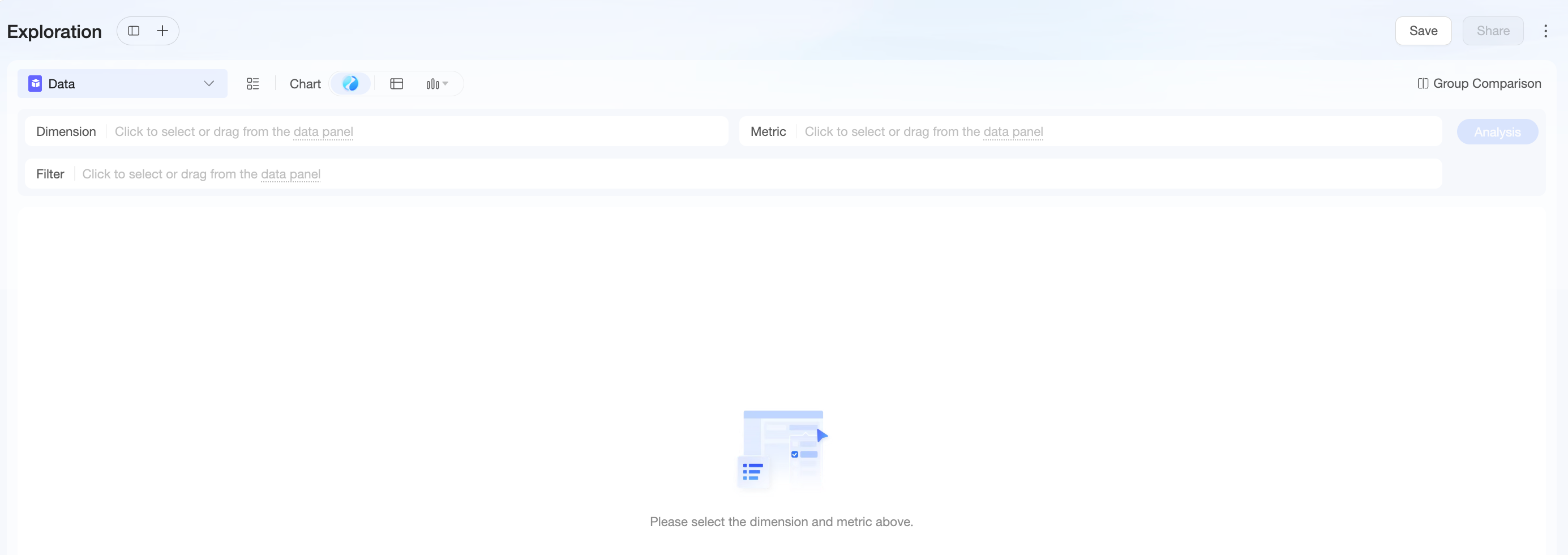Expand the Data source dropdown
This screenshot has height=555, width=1568.
click(x=122, y=83)
